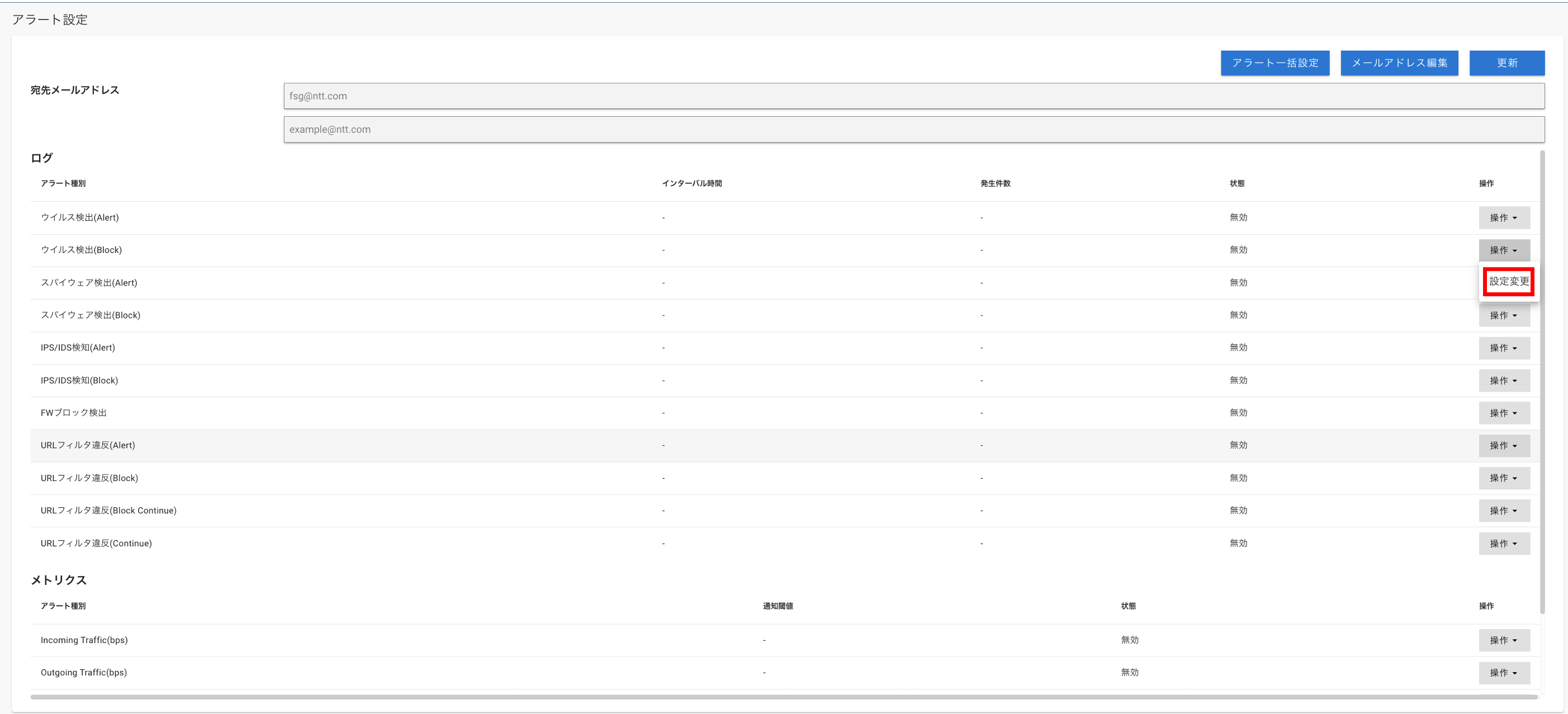The image size is (1568, 714).
Task: Click the vertical scrollbar of alert list
Action: click(1542, 382)
